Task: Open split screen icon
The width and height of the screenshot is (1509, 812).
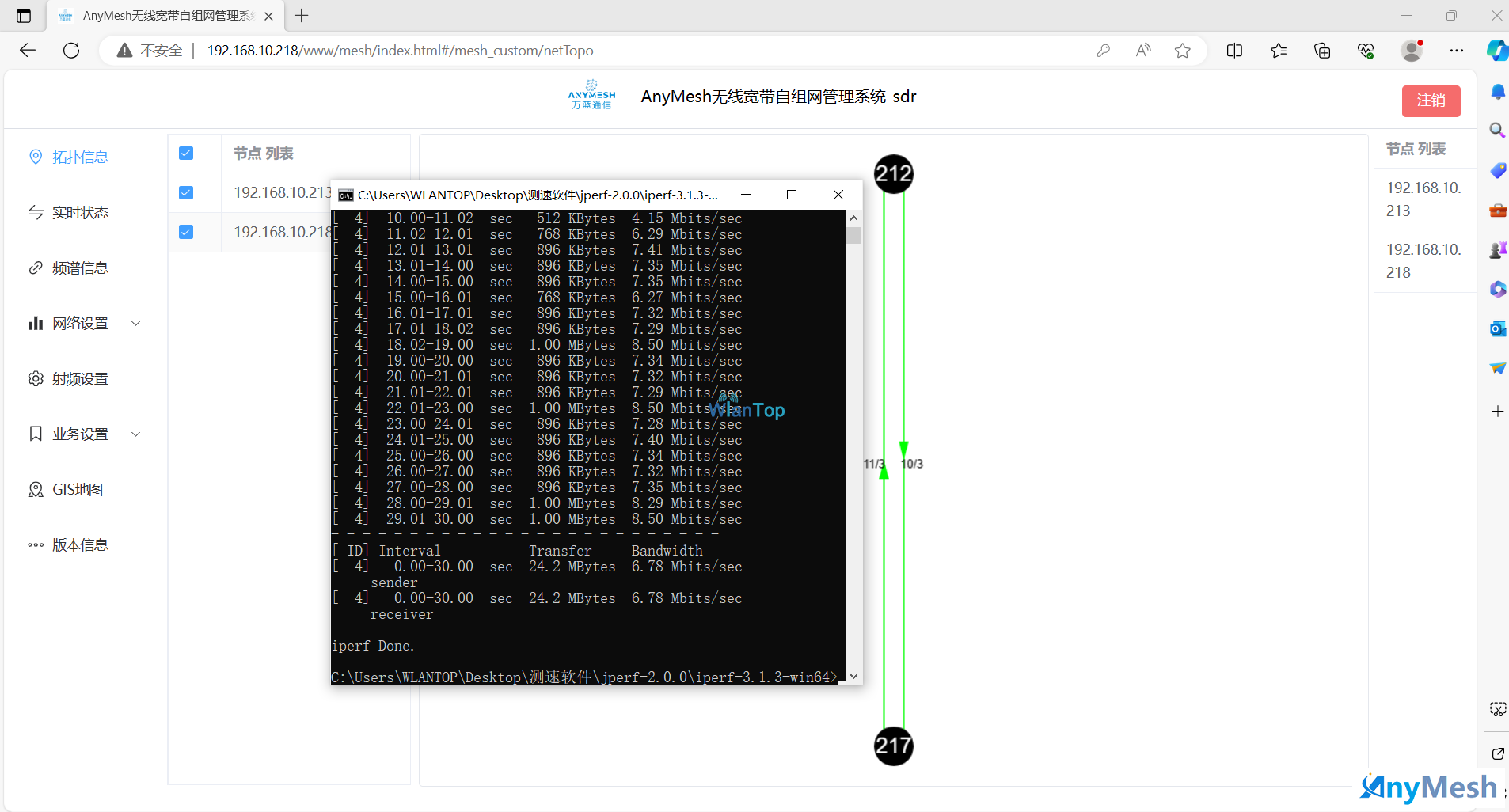Action: point(1234,51)
